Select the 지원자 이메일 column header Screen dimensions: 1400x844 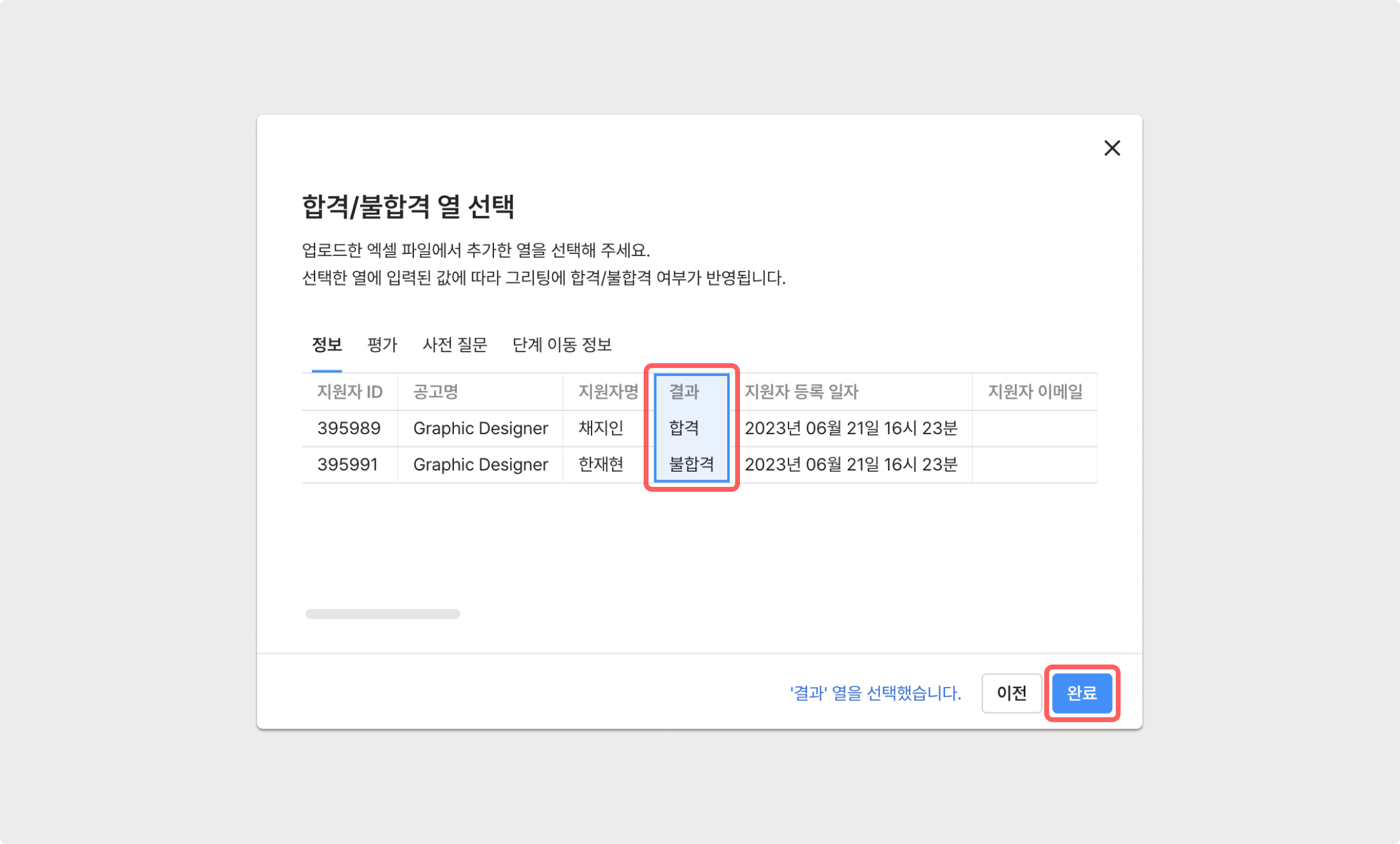click(x=1035, y=392)
